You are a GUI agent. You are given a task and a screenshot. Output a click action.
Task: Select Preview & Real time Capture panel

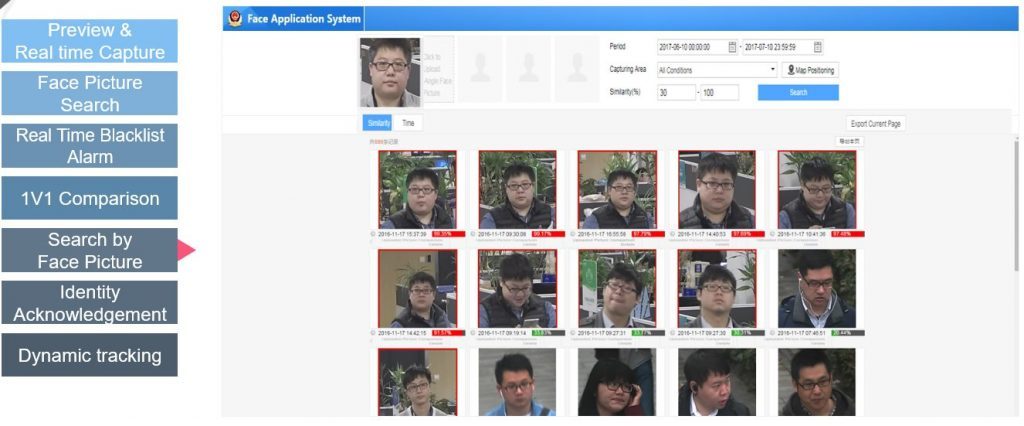[x=89, y=41]
